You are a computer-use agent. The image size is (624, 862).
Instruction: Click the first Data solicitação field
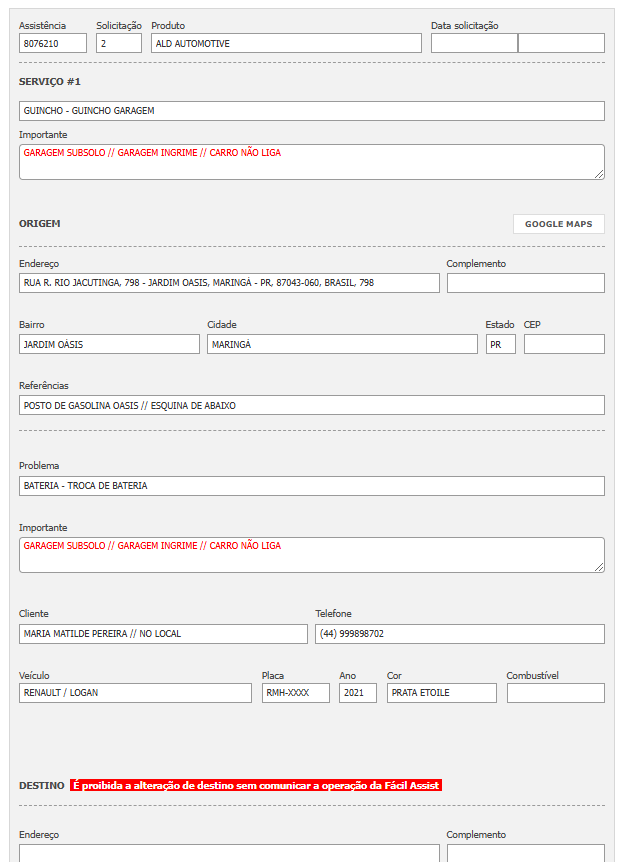coord(474,44)
